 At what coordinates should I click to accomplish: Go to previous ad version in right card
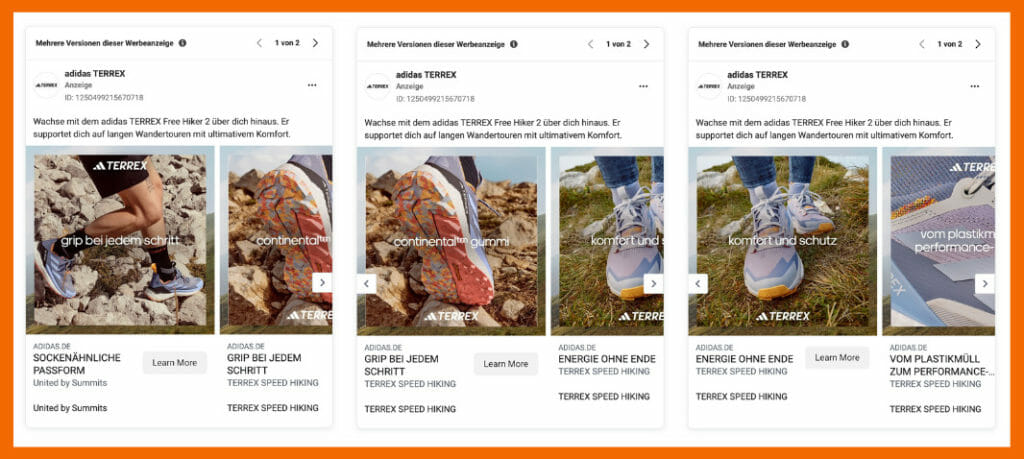[x=922, y=44]
